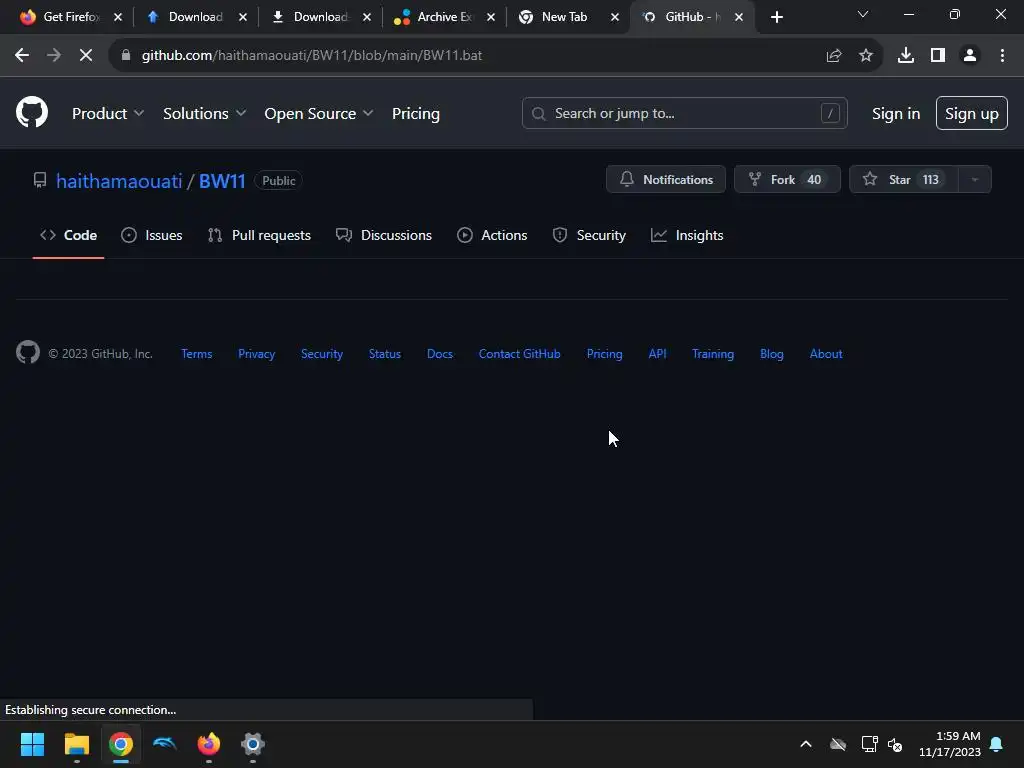Open the haithamaouati user profile link
This screenshot has width=1024, height=768.
click(x=119, y=181)
